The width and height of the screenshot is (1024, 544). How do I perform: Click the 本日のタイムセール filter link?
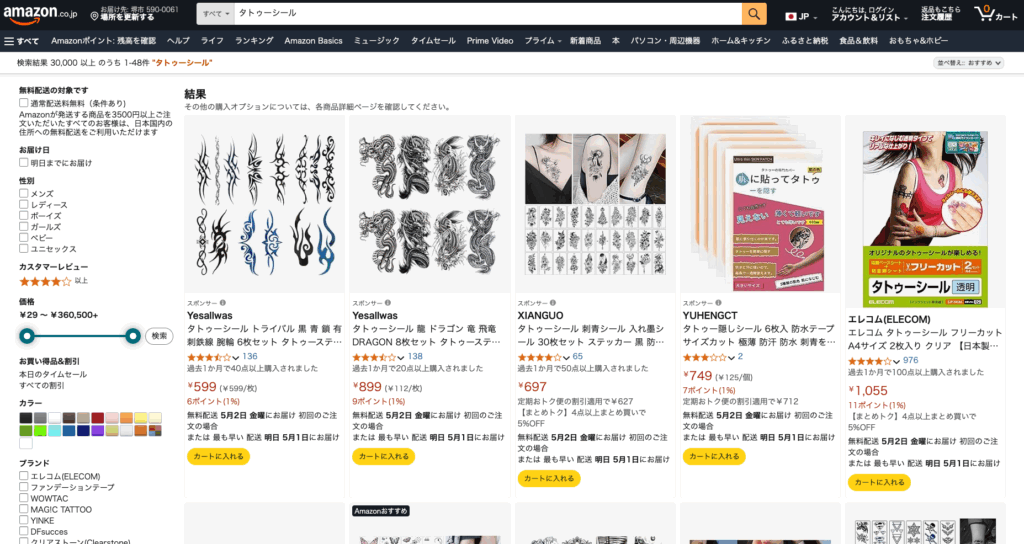[53, 374]
